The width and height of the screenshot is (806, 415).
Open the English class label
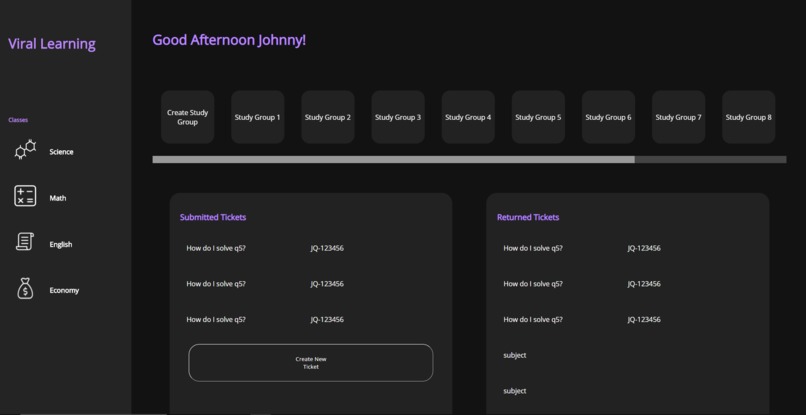tap(61, 244)
